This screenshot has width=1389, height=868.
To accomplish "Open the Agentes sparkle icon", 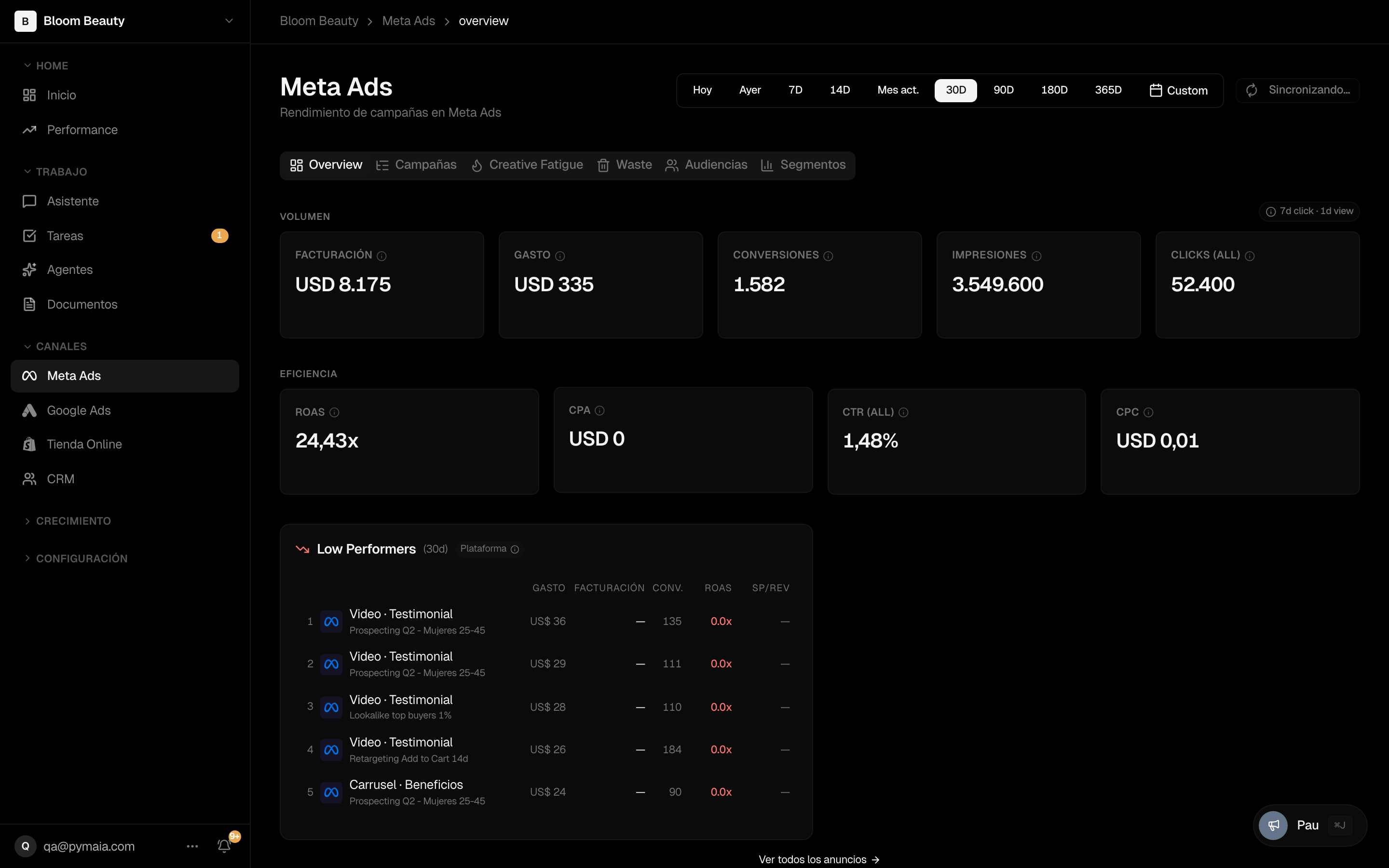I will (x=29, y=270).
